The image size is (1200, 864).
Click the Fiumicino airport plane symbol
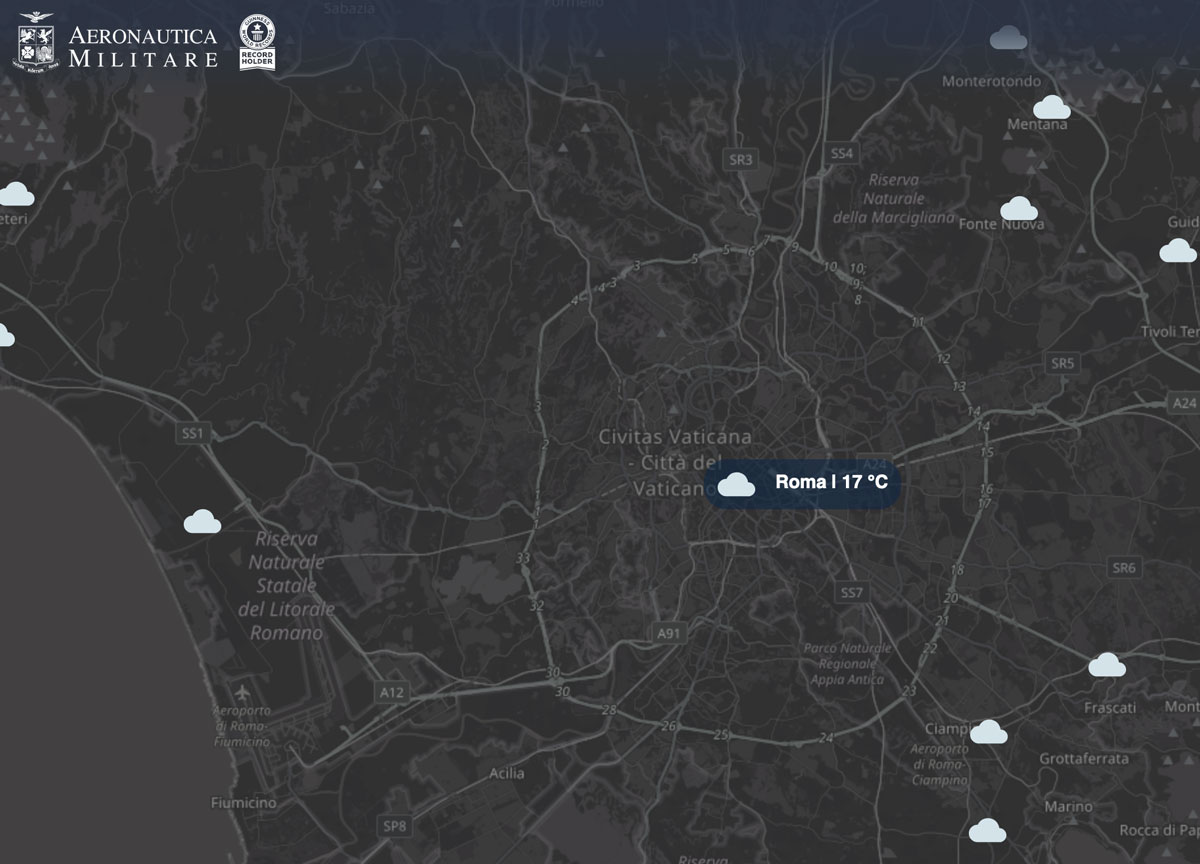click(x=242, y=693)
